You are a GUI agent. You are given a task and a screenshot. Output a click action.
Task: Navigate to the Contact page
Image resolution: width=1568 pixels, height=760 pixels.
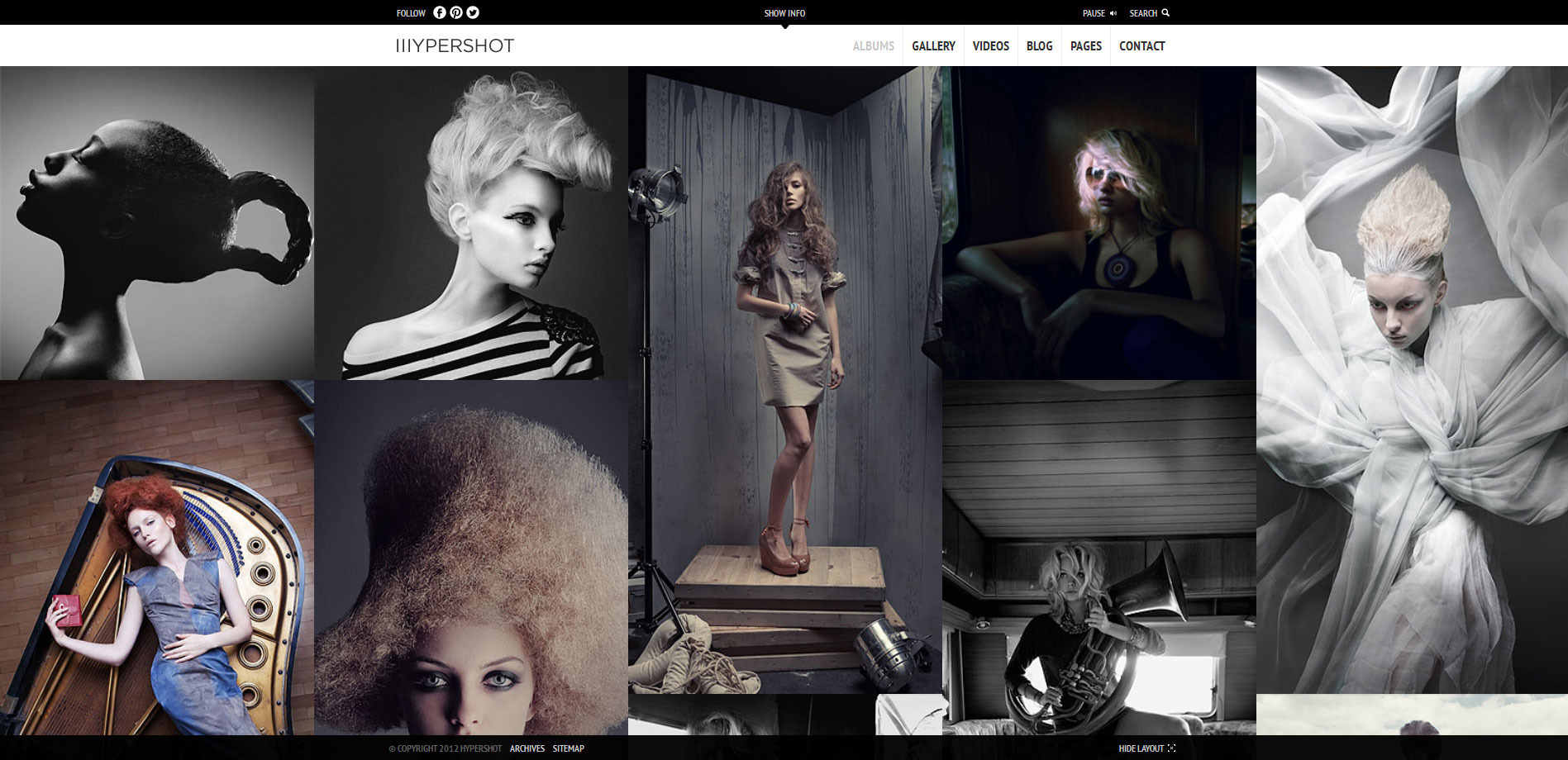1141,46
